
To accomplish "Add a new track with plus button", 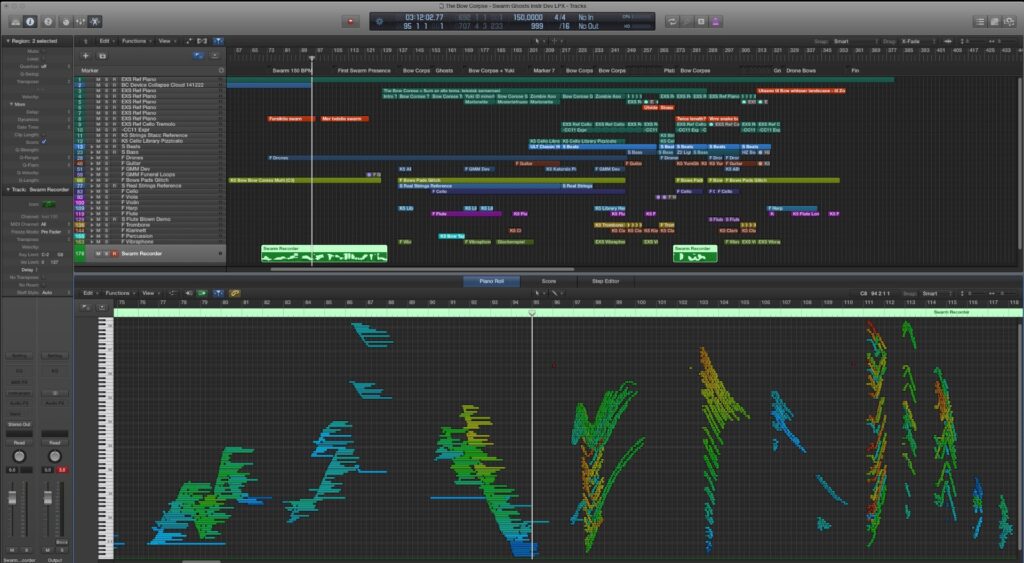I will (86, 56).
